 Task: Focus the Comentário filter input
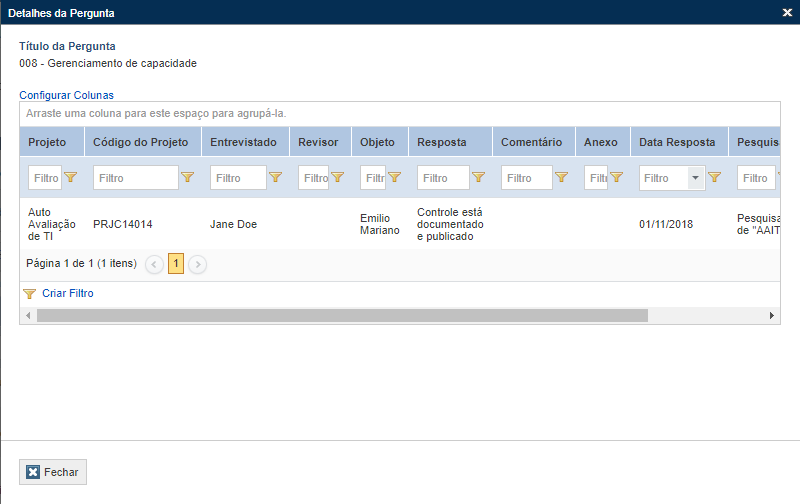tap(527, 178)
